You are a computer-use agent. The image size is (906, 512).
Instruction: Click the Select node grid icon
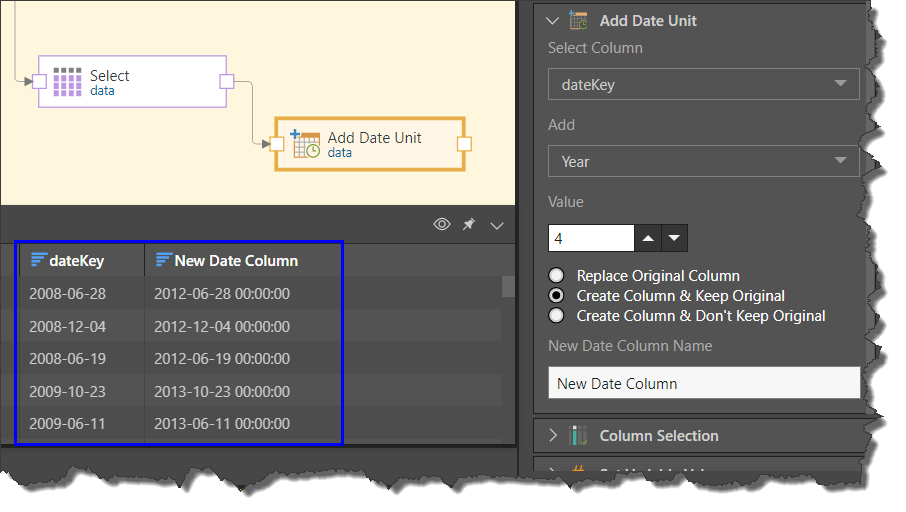pos(67,82)
